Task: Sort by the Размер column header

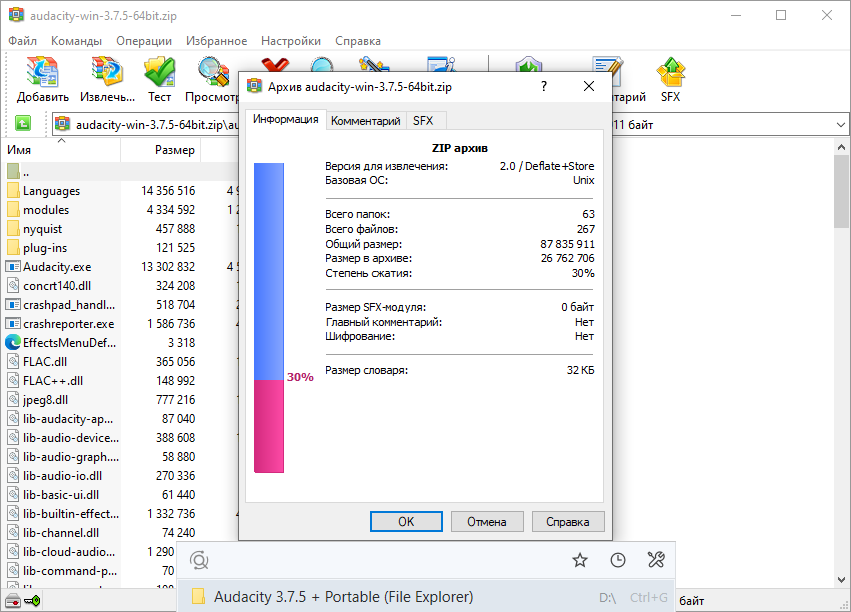Action: [x=161, y=150]
